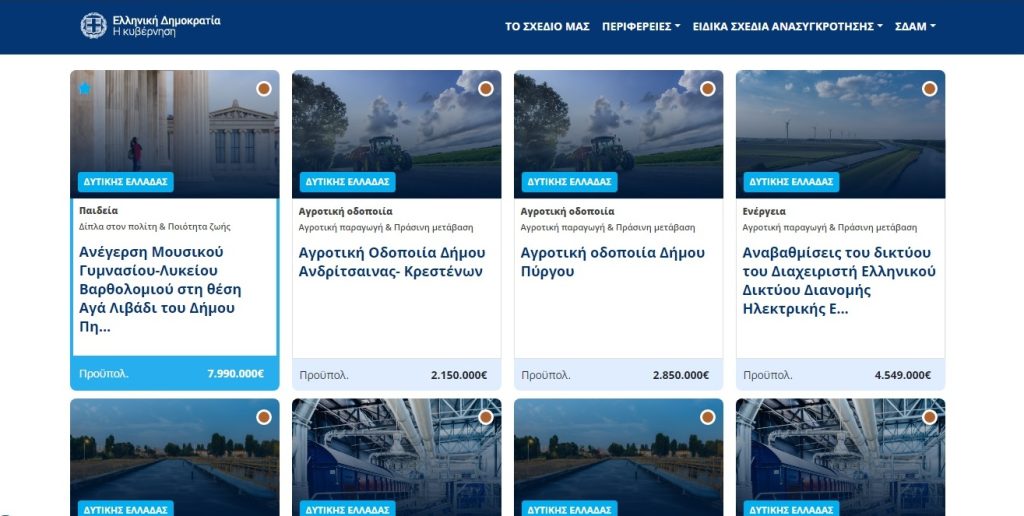Click budget value 2.850.000€
This screenshot has height=516, width=1024.
681,376
